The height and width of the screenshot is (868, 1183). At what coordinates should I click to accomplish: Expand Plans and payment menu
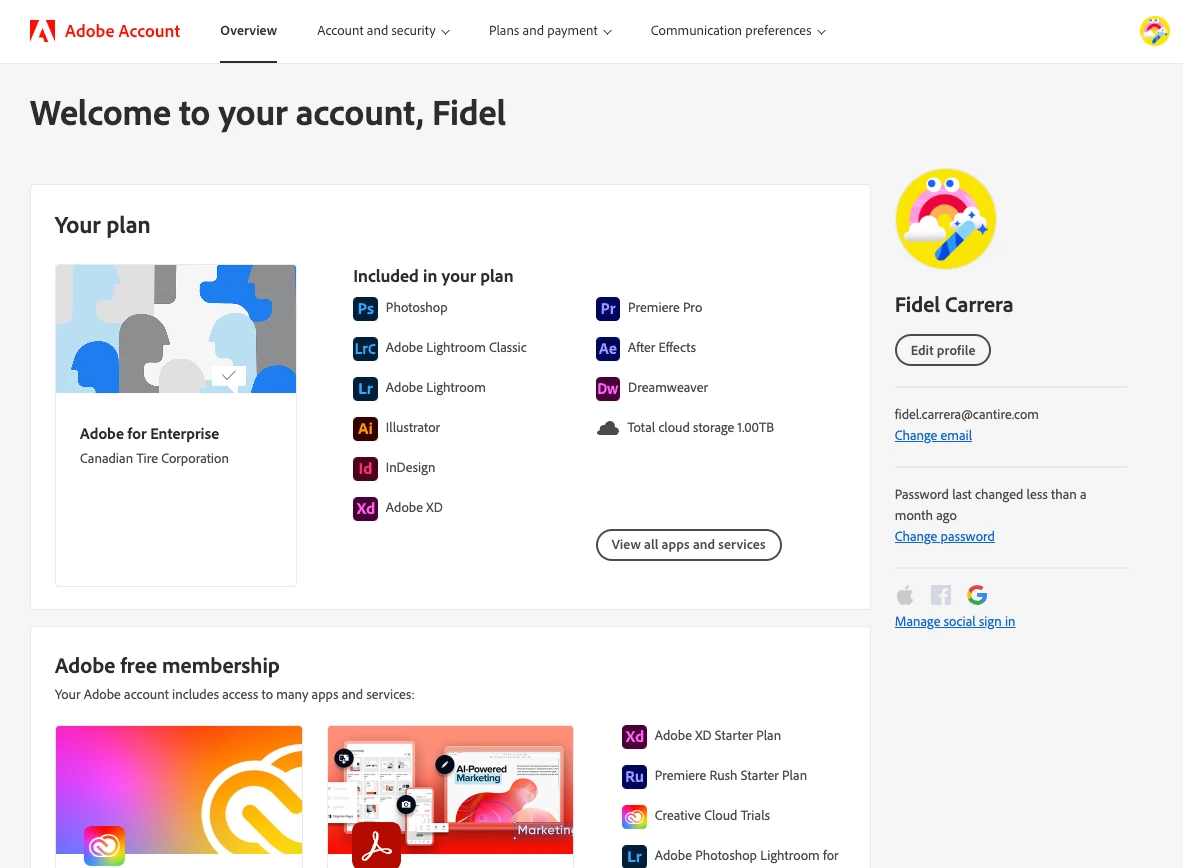(550, 31)
